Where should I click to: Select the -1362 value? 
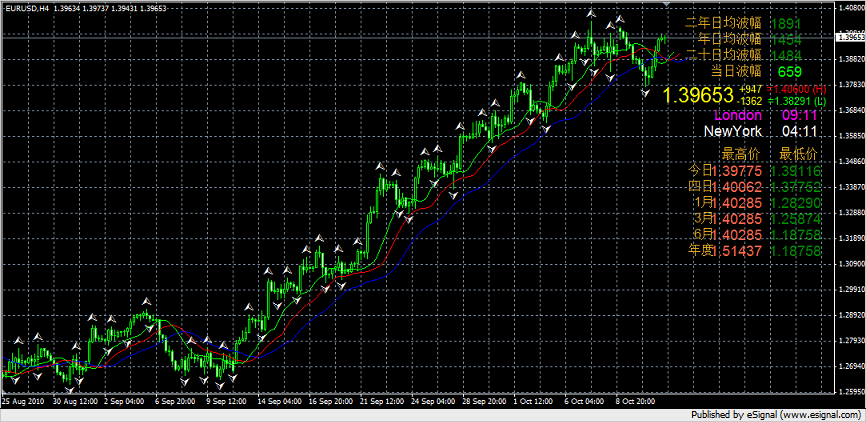point(749,101)
